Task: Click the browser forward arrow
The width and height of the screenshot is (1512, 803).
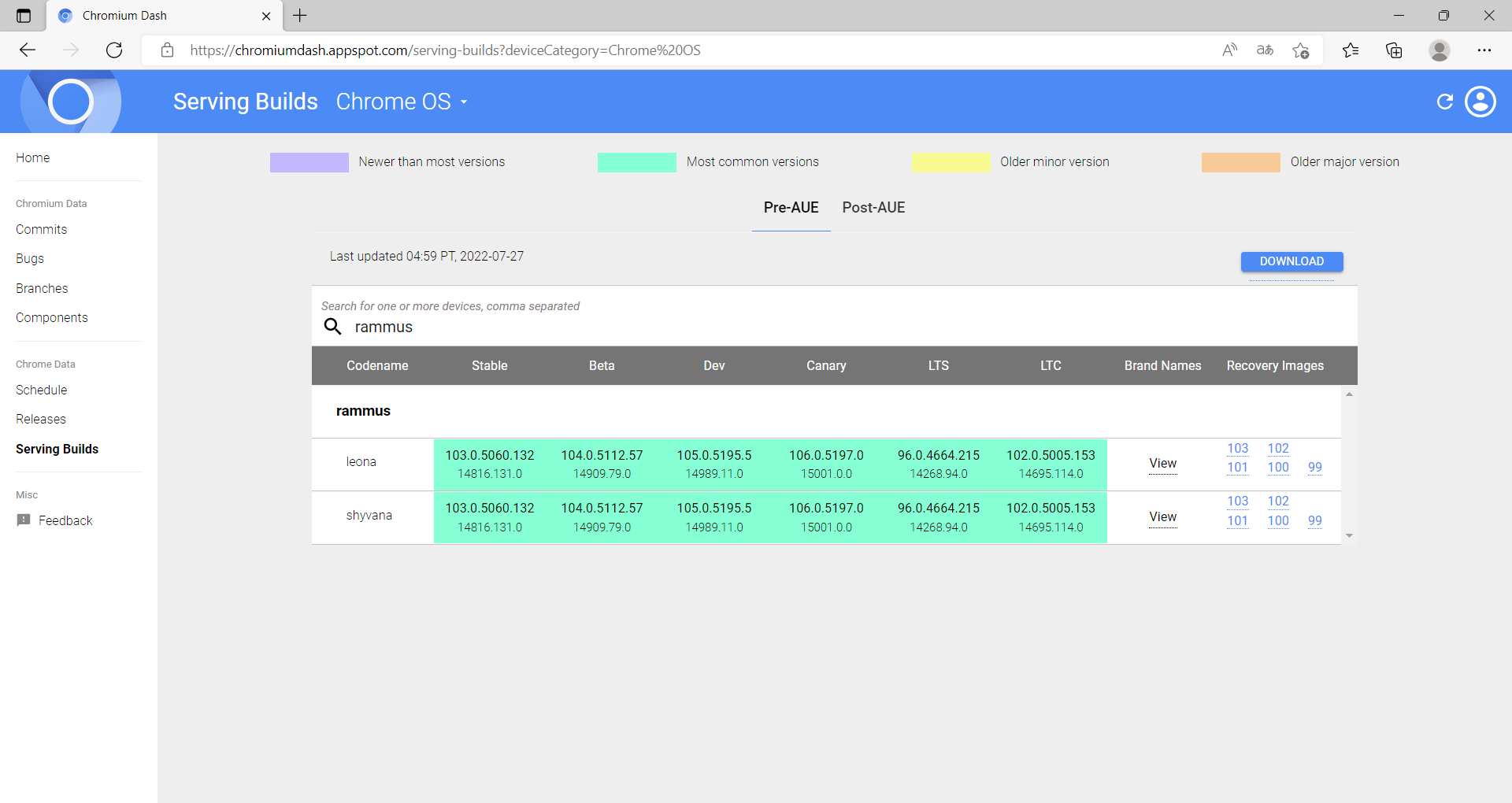Action: click(x=71, y=50)
